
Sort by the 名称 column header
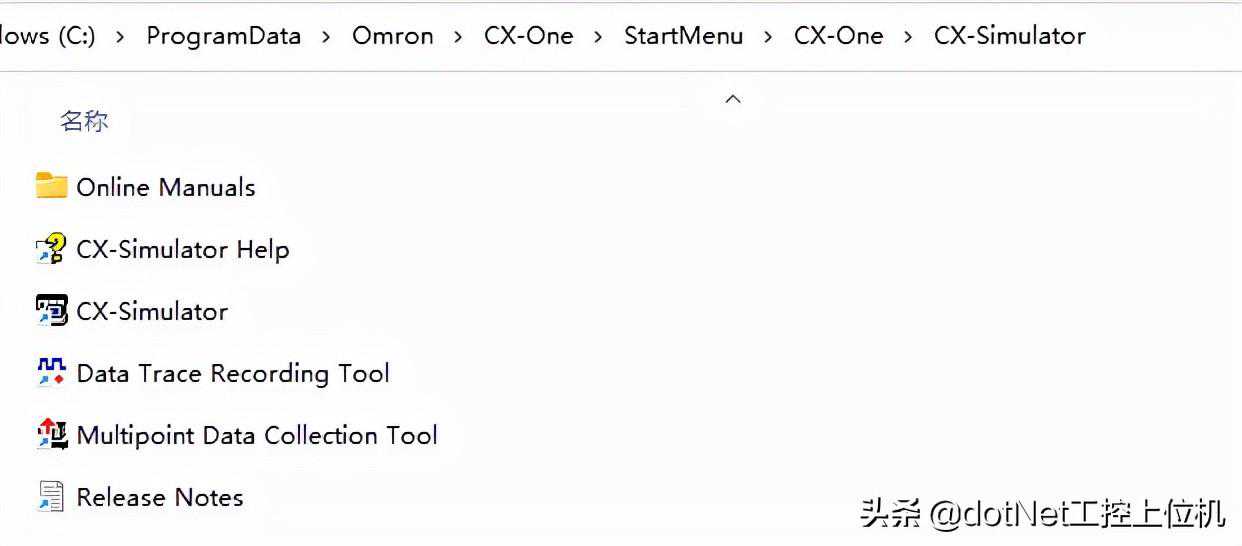point(84,122)
